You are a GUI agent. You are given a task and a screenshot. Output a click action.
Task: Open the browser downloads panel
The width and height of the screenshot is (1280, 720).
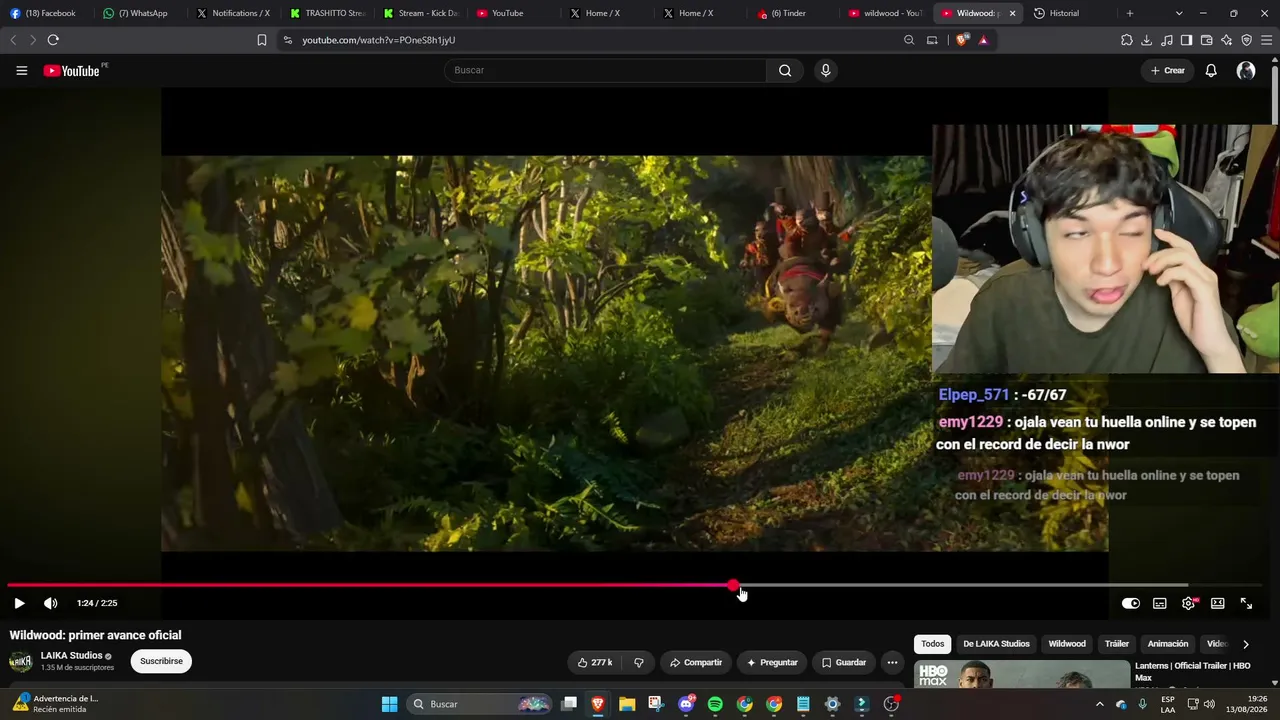tap(1147, 40)
